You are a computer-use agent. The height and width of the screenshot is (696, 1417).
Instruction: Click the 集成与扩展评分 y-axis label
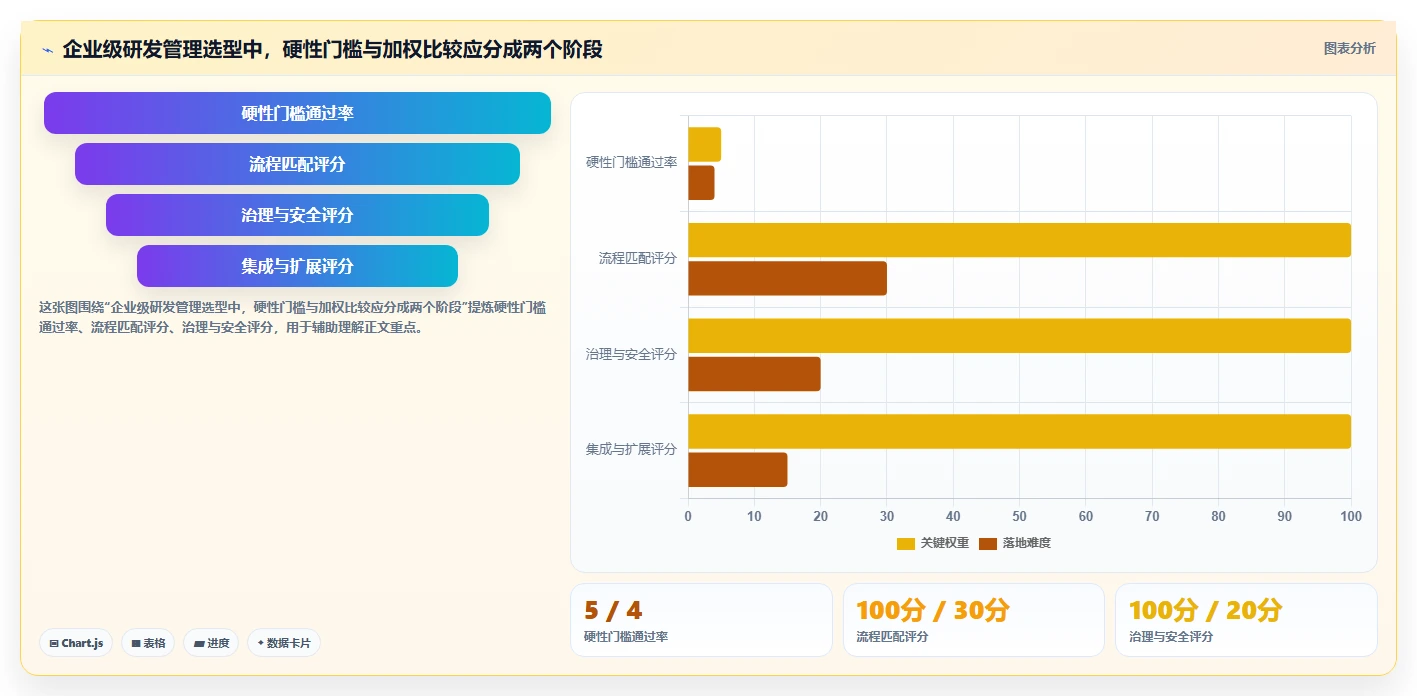631,450
